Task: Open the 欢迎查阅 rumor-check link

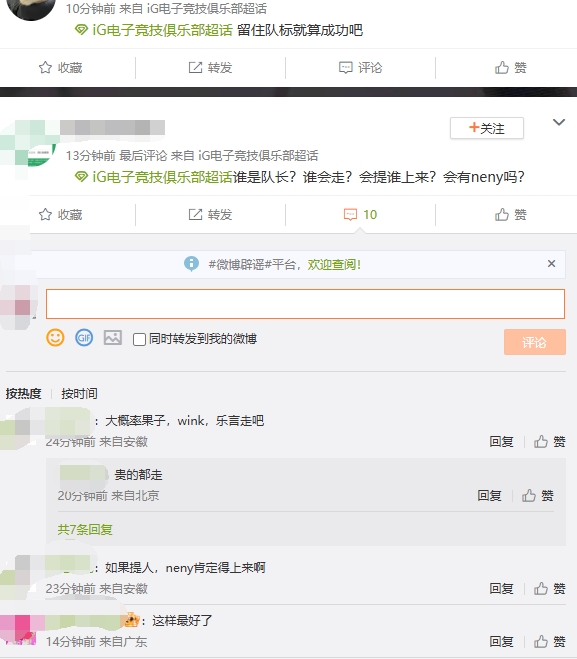Action: point(334,264)
